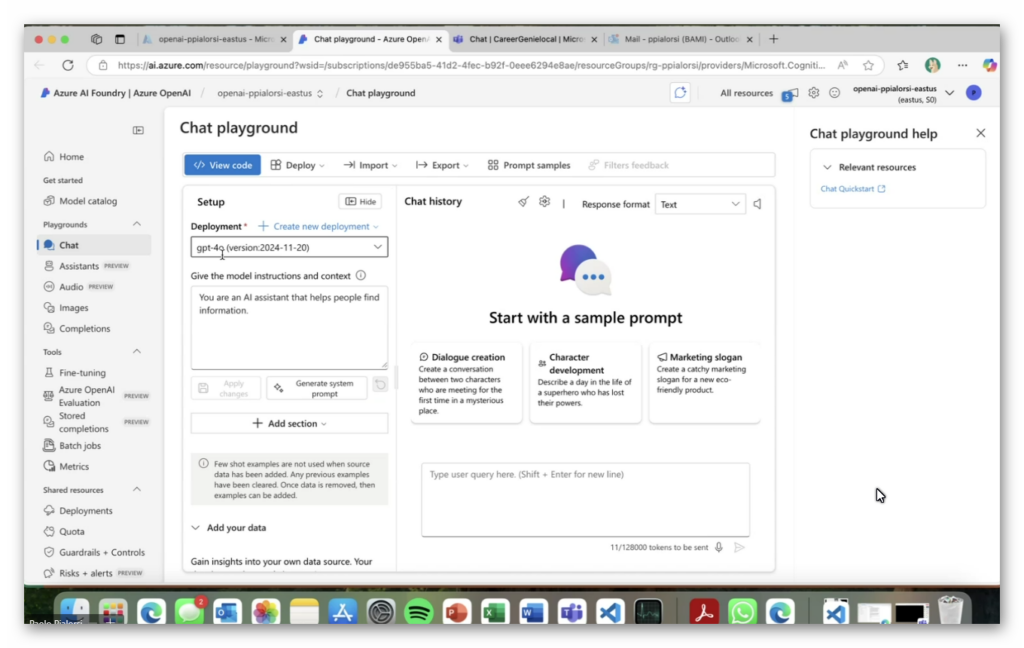This screenshot has width=1024, height=648.
Task: Collapse Relevant resources in help panel
Action: point(827,167)
